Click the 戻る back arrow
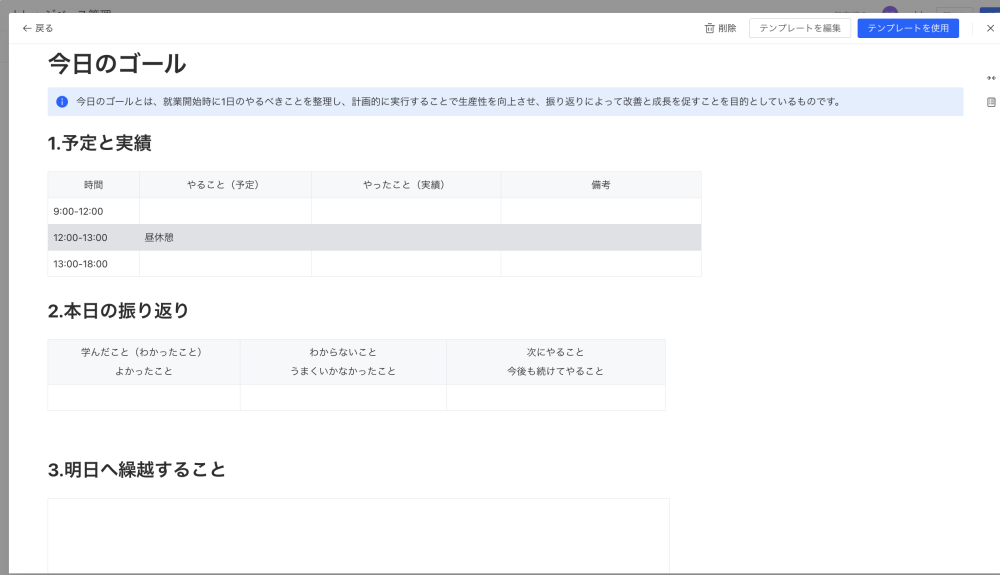 [x=27, y=28]
